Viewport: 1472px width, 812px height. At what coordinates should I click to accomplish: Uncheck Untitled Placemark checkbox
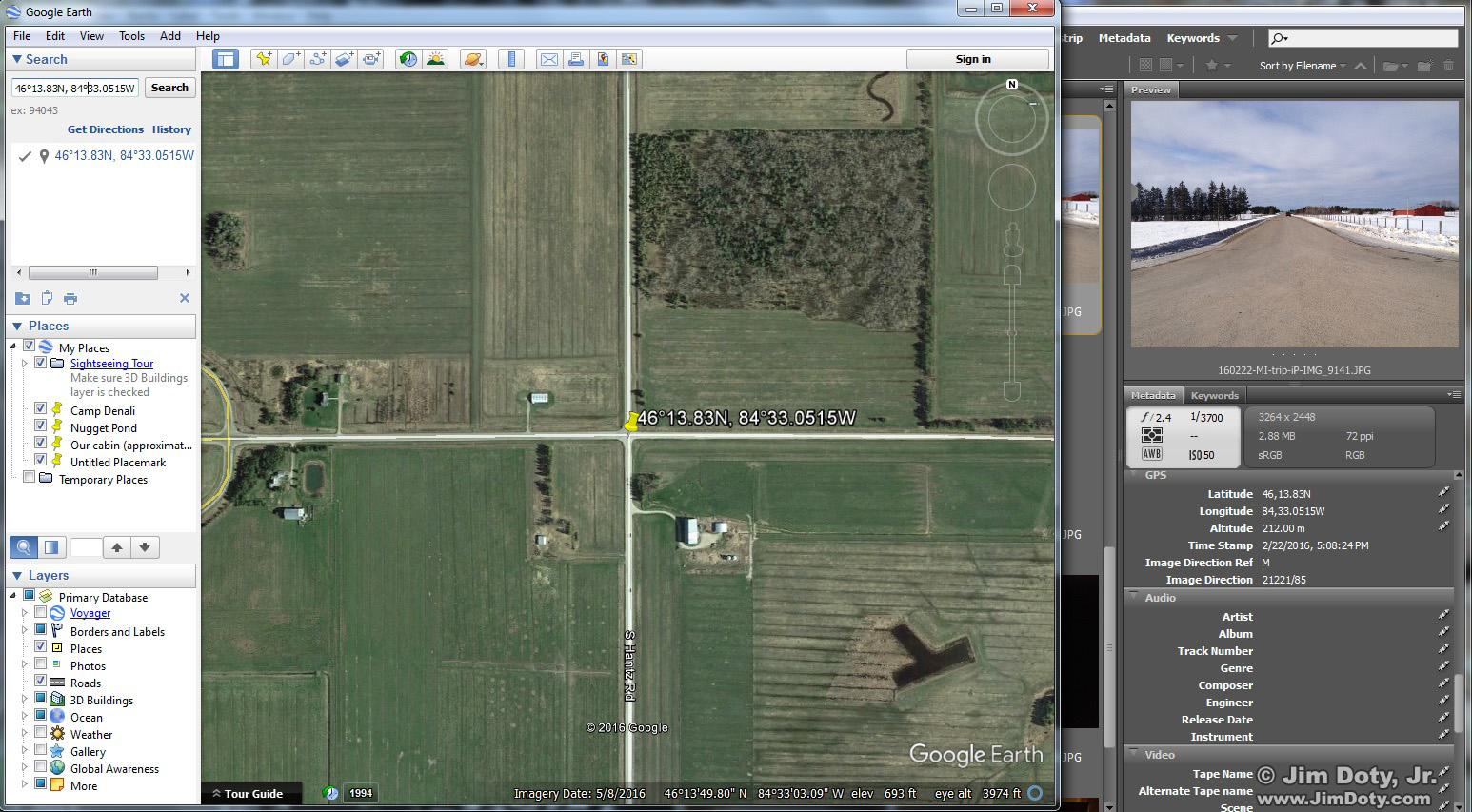point(41,460)
